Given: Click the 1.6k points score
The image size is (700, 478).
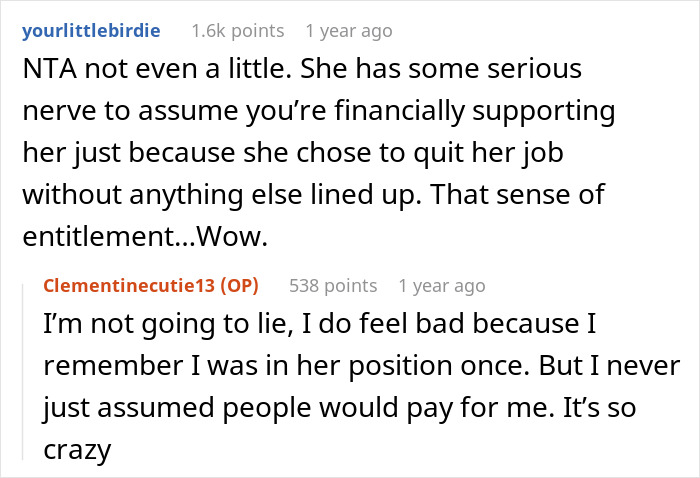Looking at the screenshot, I should pyautogui.click(x=238, y=31).
